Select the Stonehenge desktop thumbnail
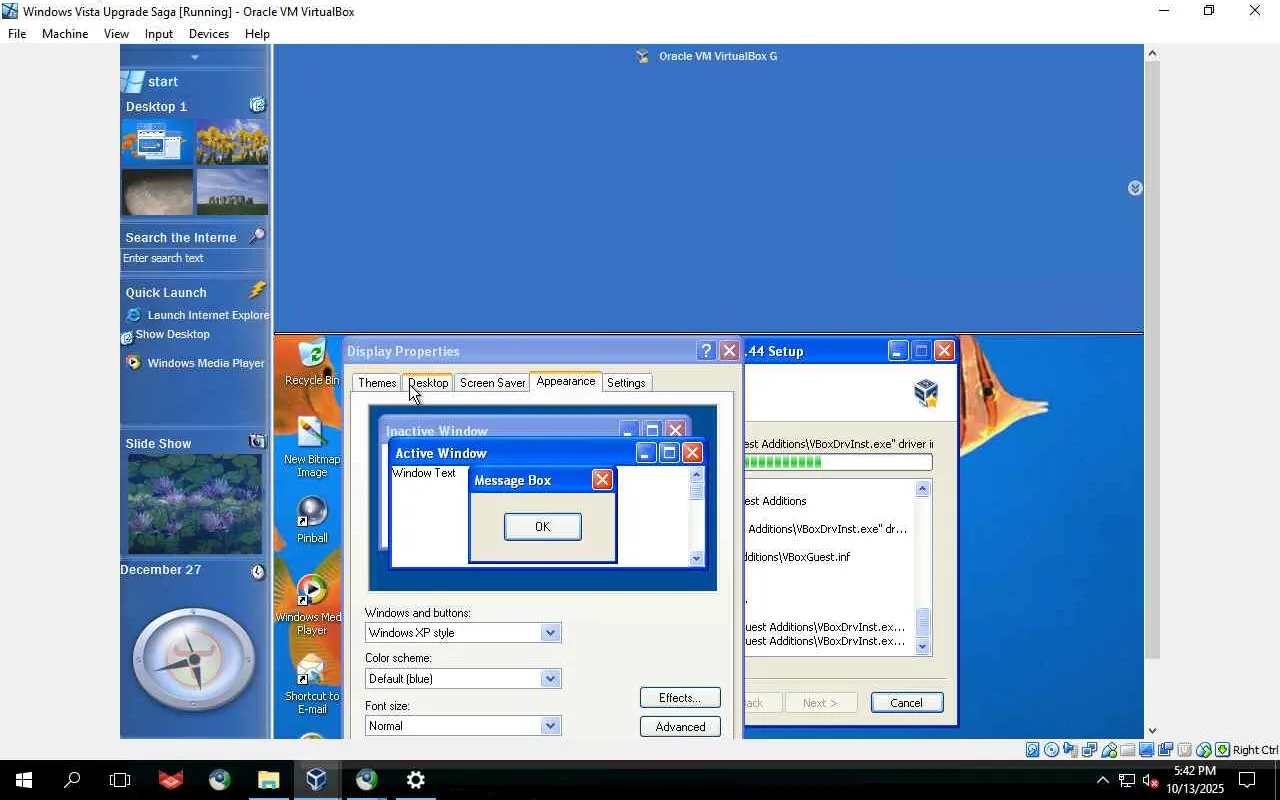The height and width of the screenshot is (800, 1280). 232,192
